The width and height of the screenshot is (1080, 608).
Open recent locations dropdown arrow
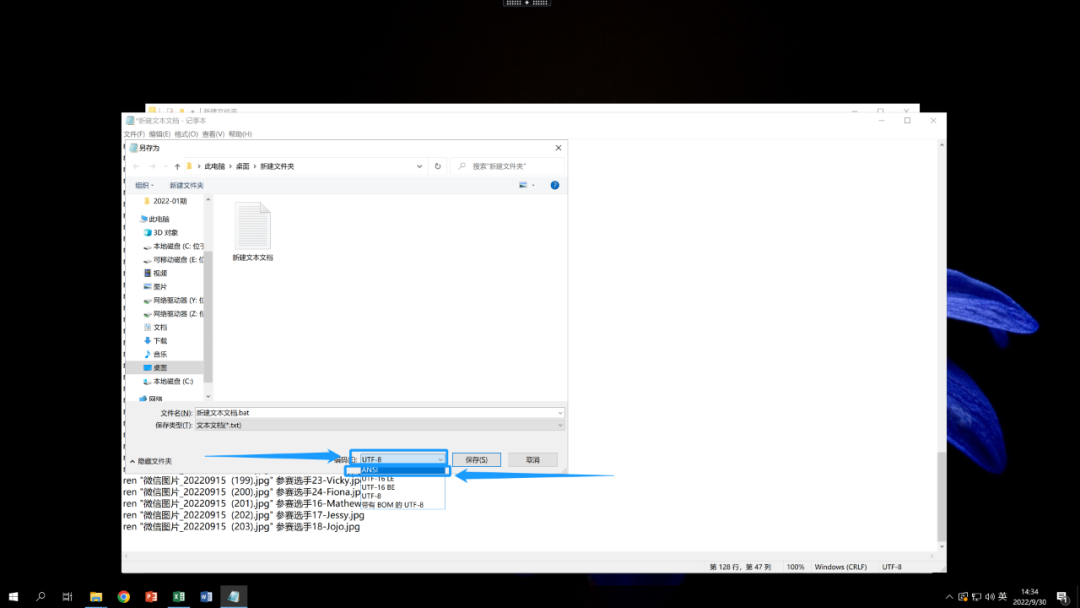[x=165, y=167]
